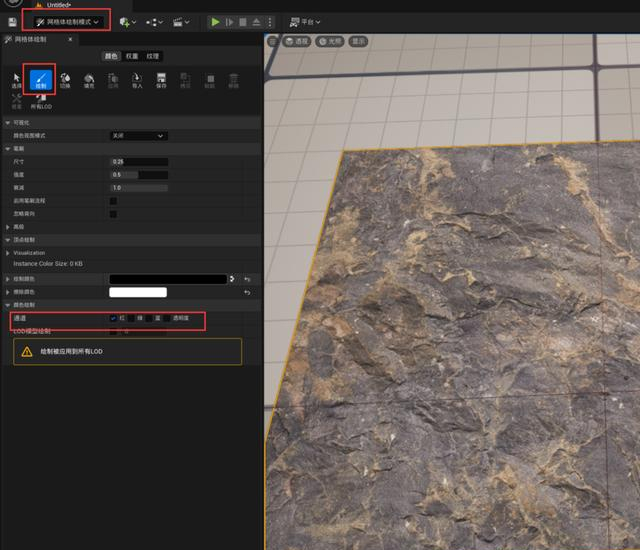Viewport: 640px width, 550px height.
Task: Click the Perspective viewport button
Action: pos(297,41)
